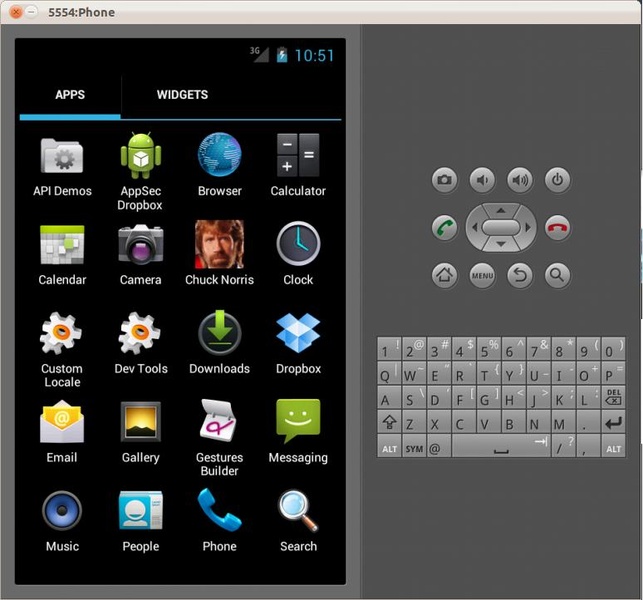Launch Gestures Builder
The height and width of the screenshot is (600, 643).
tap(219, 438)
